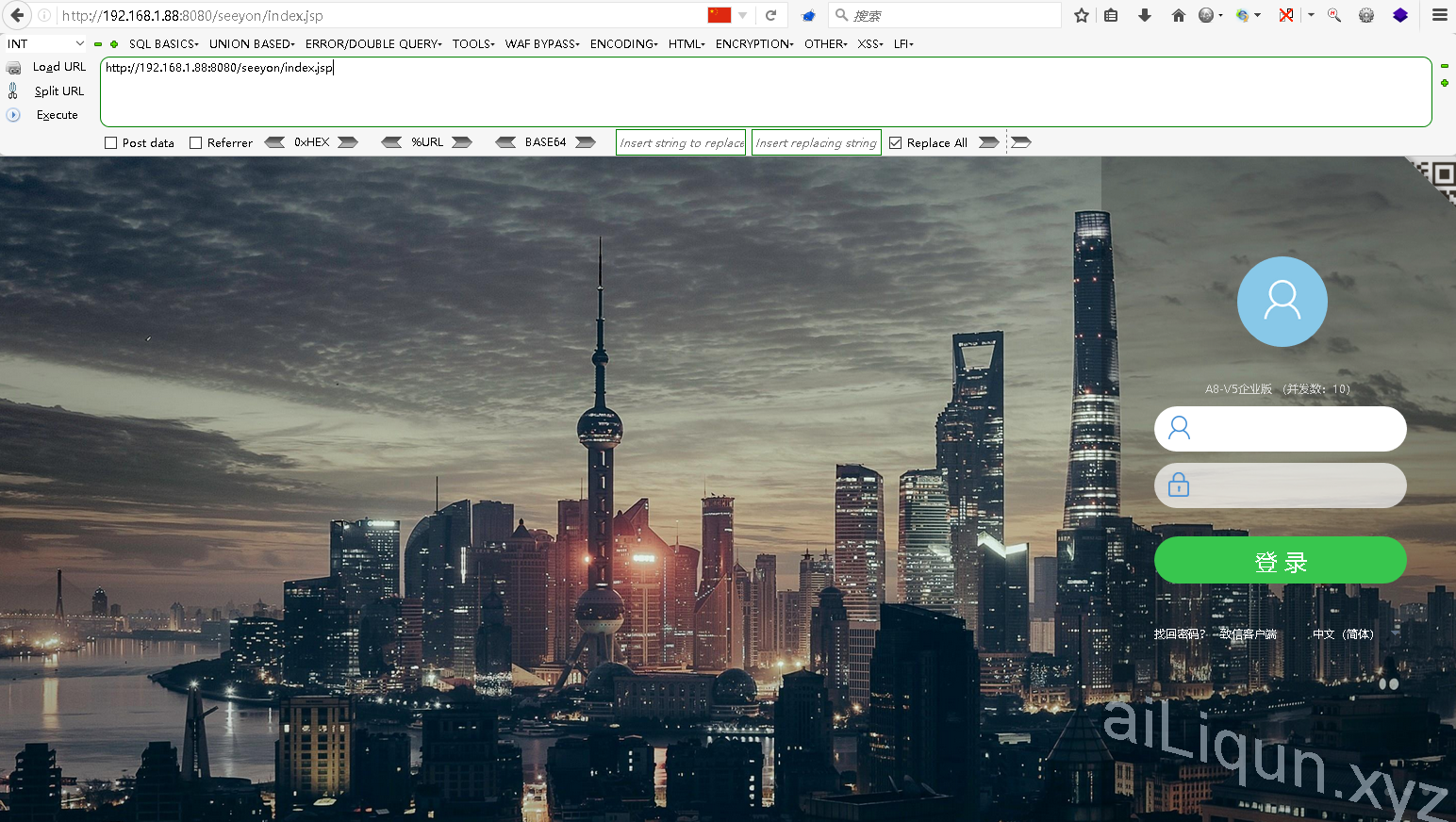The width and height of the screenshot is (1456, 822).
Task: Toggle the Referrer checkbox
Action: pyautogui.click(x=196, y=143)
